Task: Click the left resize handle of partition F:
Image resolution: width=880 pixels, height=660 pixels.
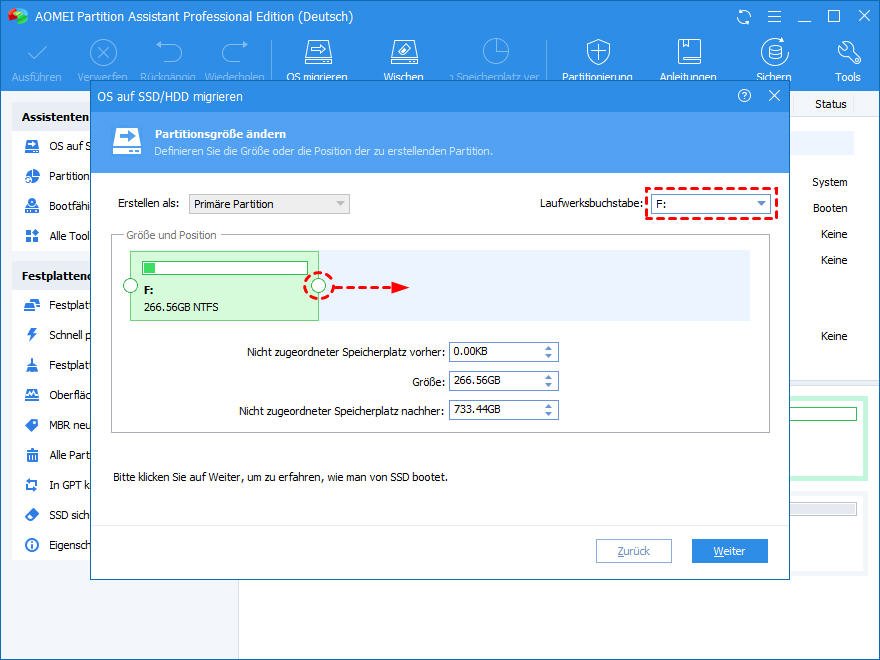Action: pyautogui.click(x=130, y=287)
